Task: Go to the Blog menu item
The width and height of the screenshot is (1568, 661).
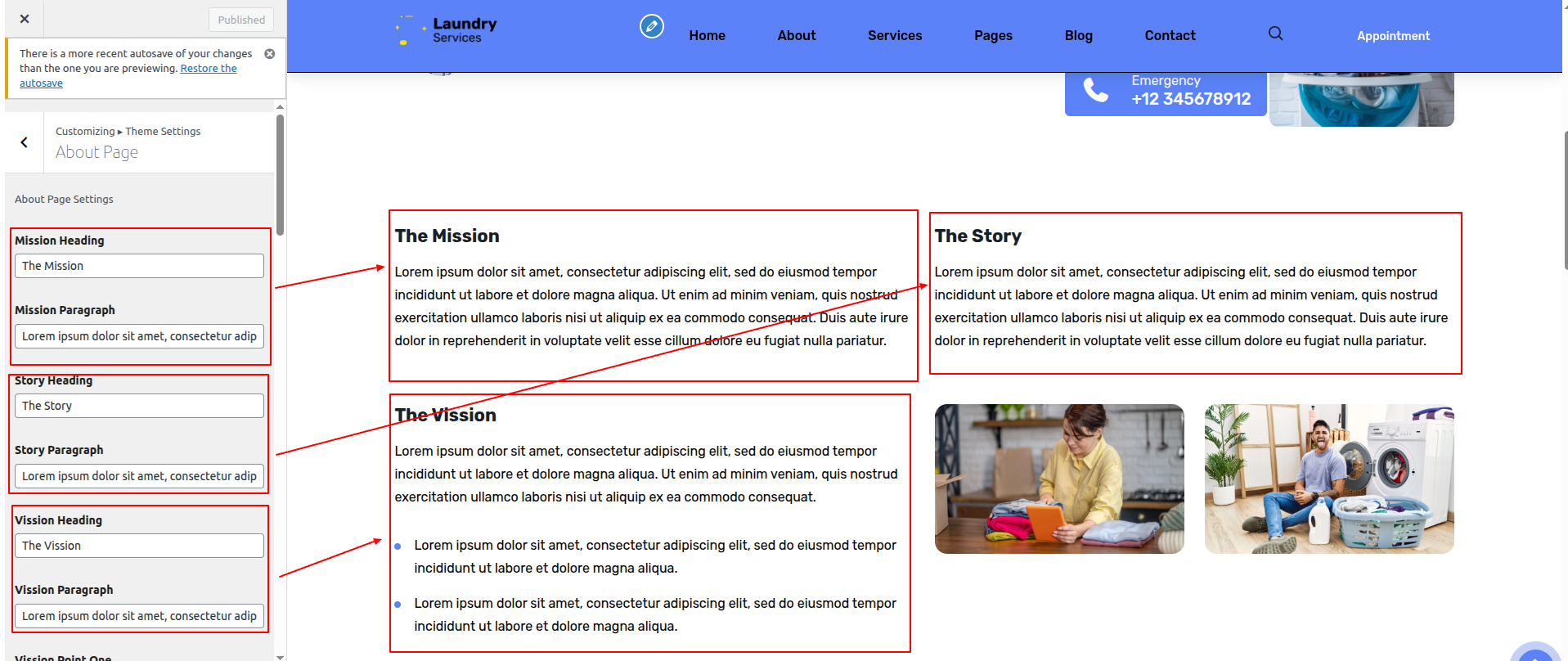Action: click(1078, 35)
